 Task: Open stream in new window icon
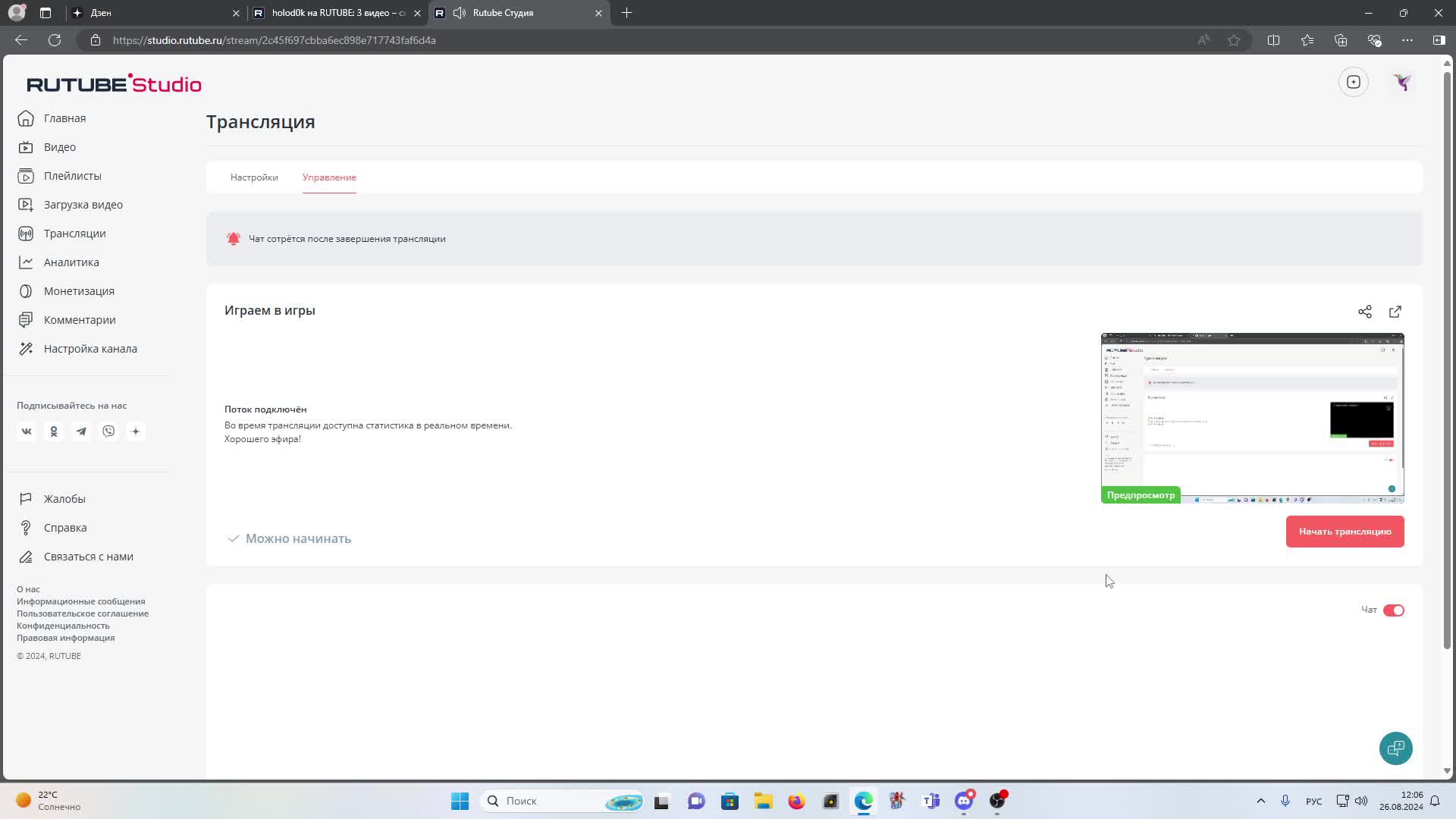coord(1395,312)
